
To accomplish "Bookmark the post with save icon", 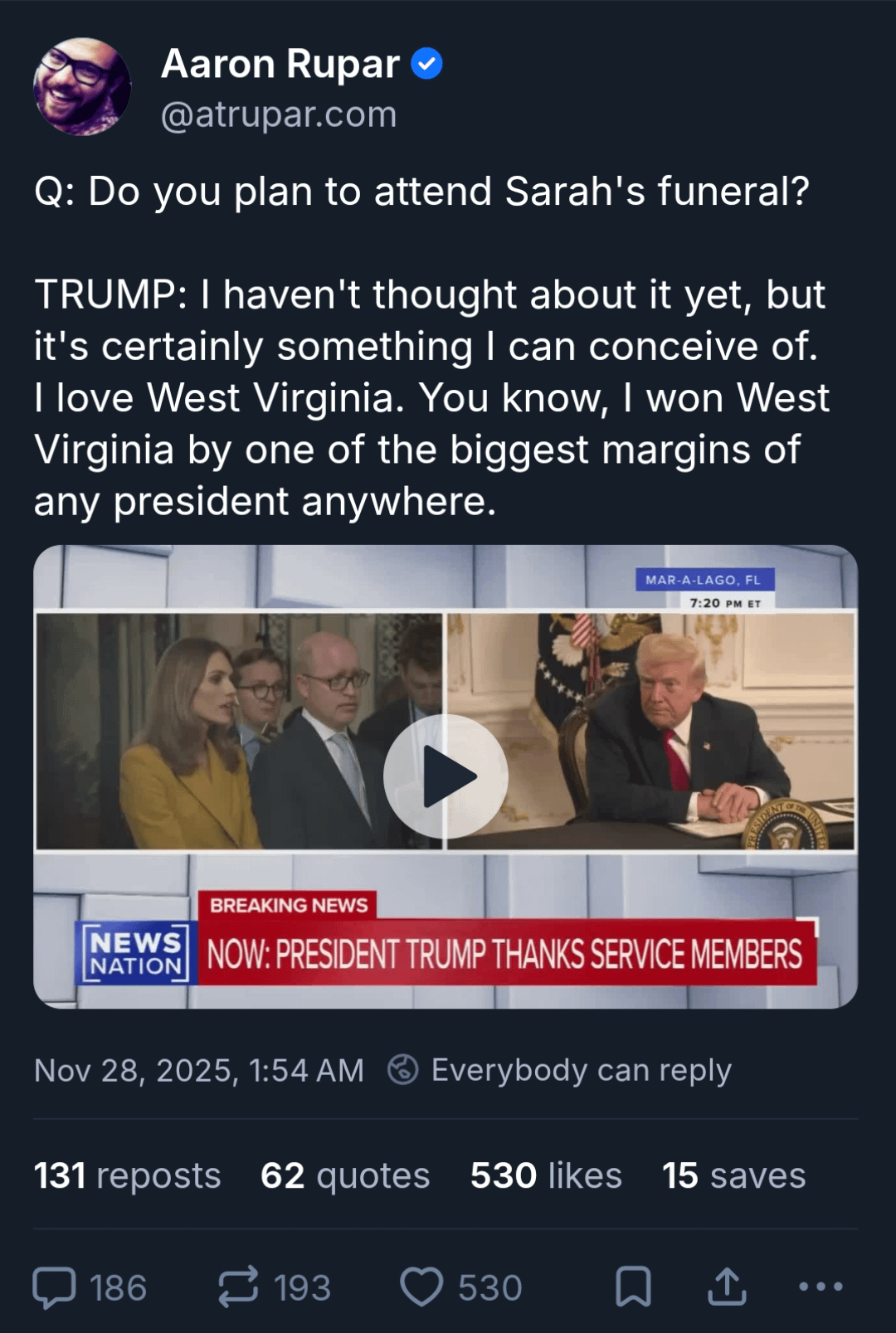I will point(633,1287).
